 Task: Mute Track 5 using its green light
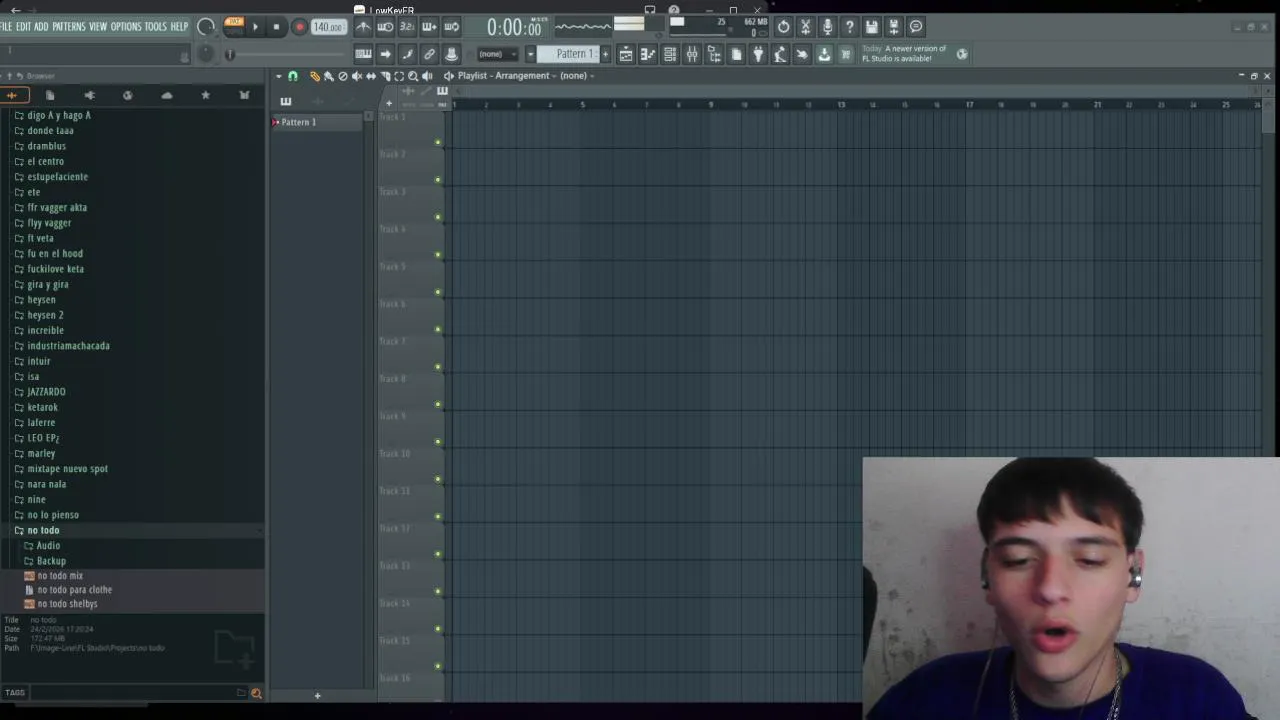[438, 292]
